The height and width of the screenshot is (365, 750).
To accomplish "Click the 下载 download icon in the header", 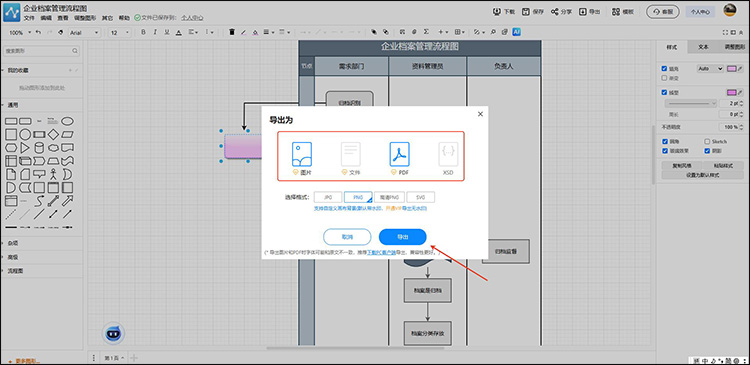I will pos(497,11).
